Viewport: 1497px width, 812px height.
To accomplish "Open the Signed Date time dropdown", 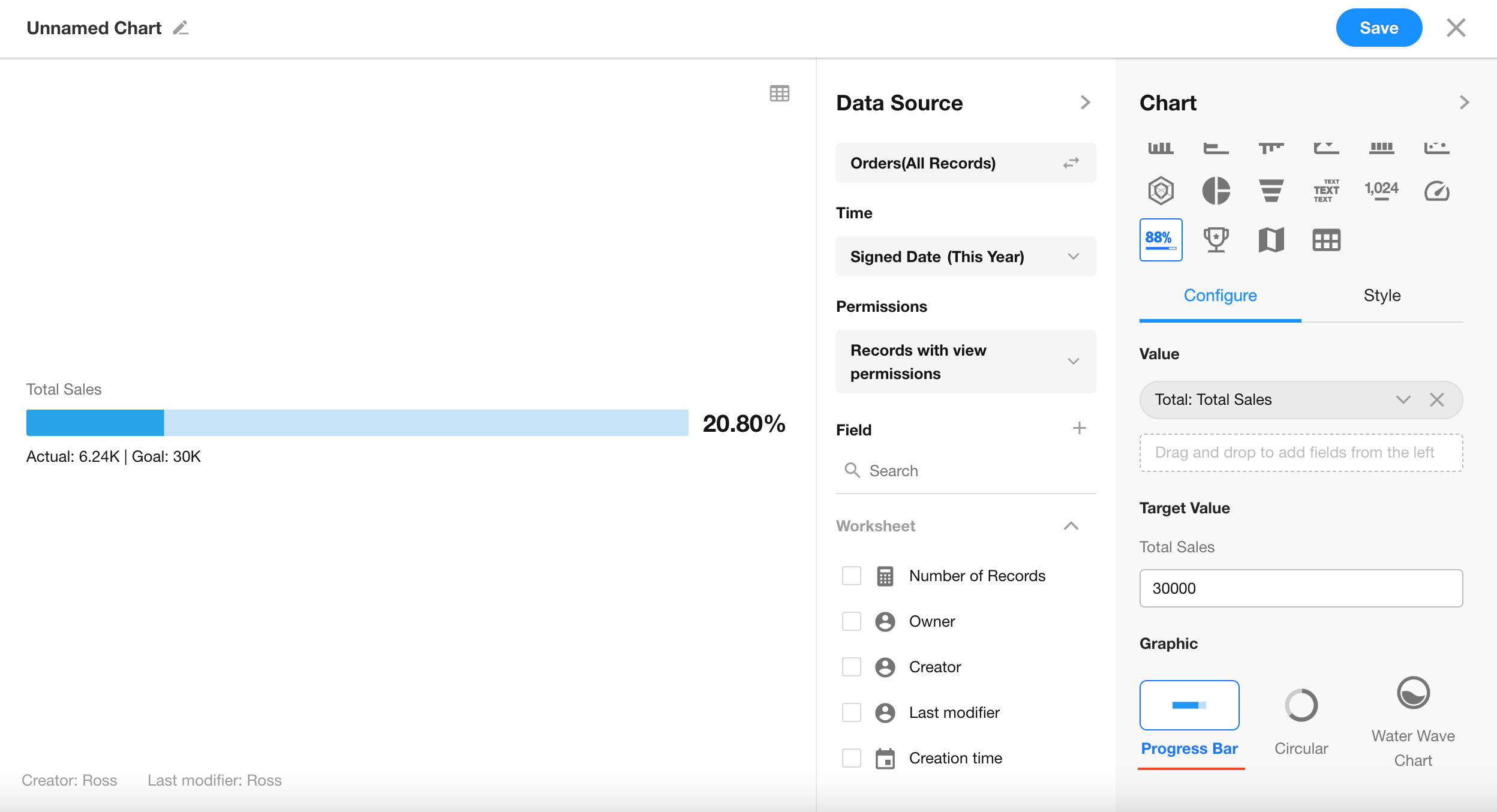I will [966, 257].
